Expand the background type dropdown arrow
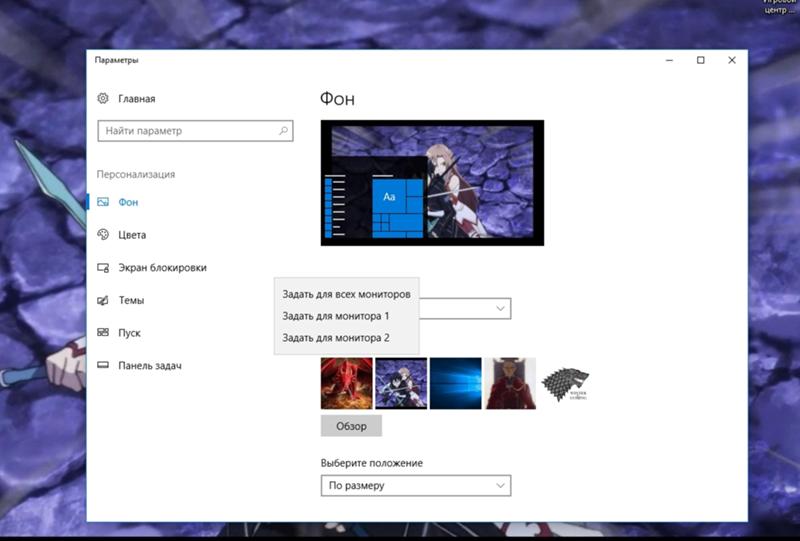800x541 pixels. pos(501,308)
